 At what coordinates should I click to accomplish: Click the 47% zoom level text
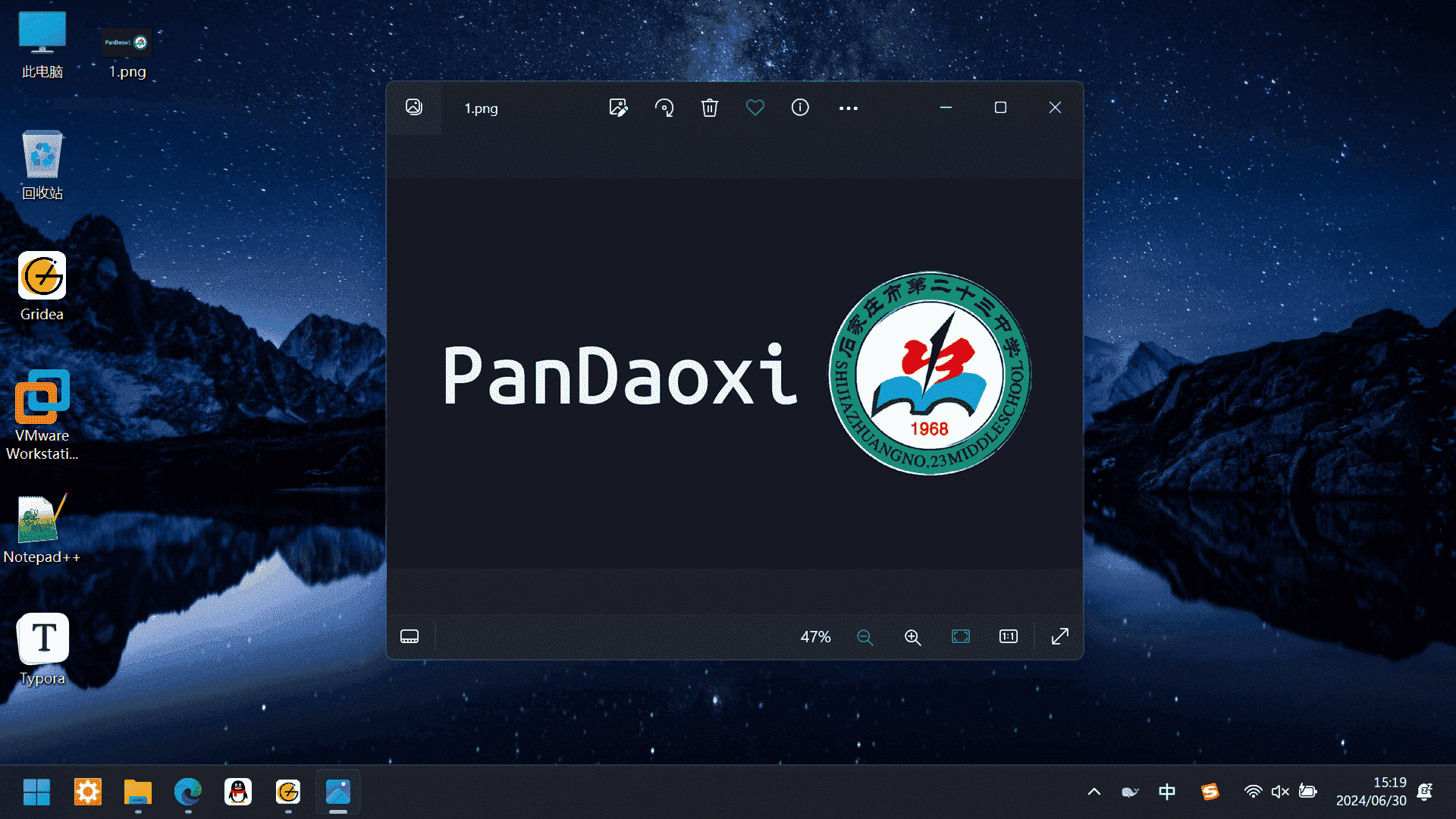(x=816, y=637)
